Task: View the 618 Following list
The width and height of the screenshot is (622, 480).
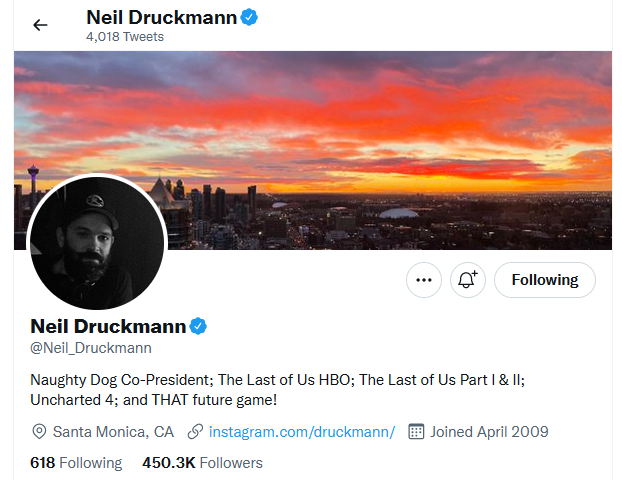Action: 76,463
